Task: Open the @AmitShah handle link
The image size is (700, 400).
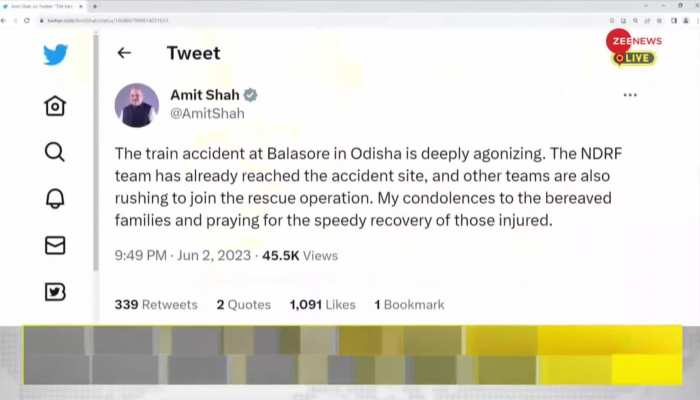Action: (207, 113)
